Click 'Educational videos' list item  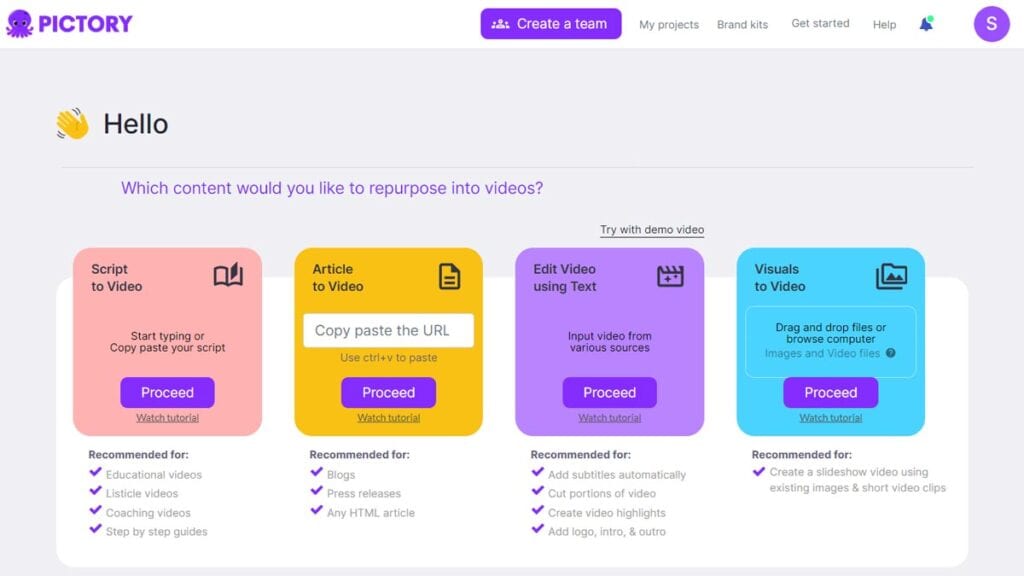tap(153, 475)
